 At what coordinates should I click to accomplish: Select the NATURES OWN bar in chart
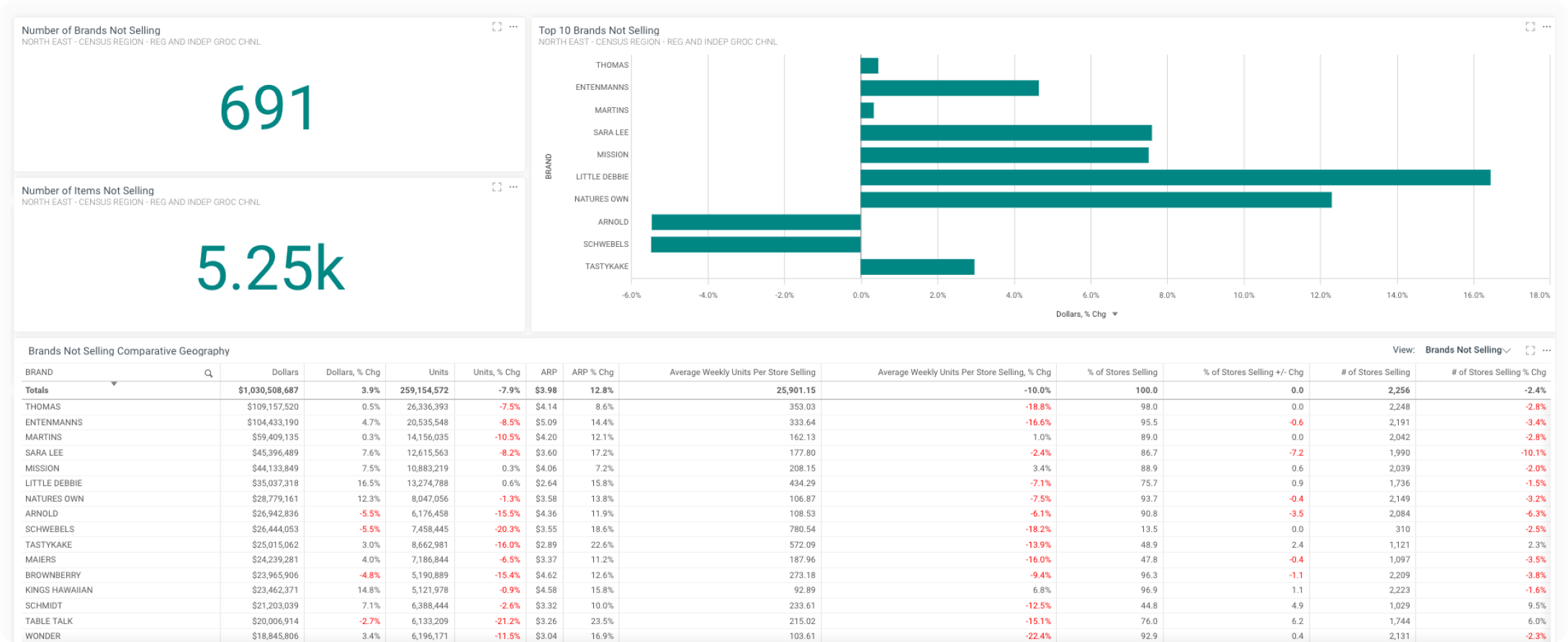pos(1096,200)
